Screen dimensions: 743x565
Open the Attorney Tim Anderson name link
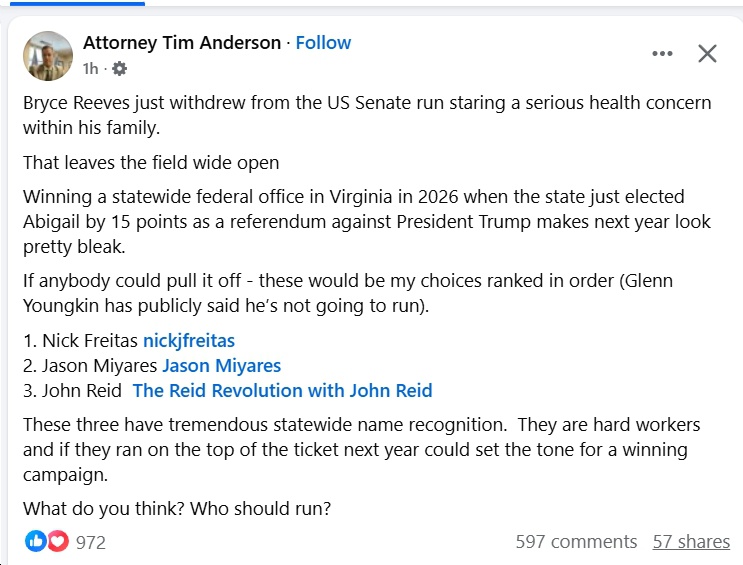pos(181,43)
